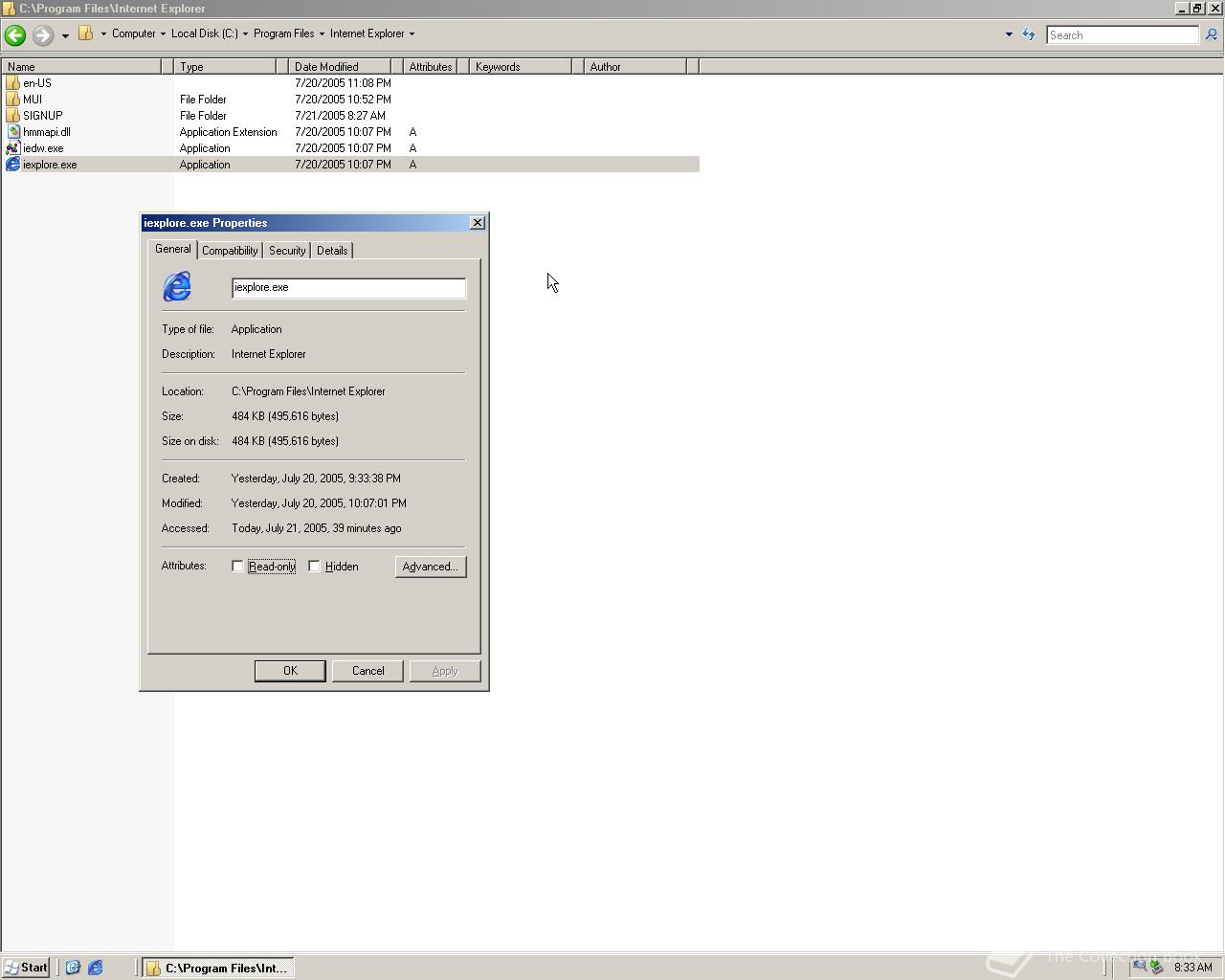The height and width of the screenshot is (980, 1225).
Task: Click the folder icon in the address bar
Action: [x=85, y=33]
